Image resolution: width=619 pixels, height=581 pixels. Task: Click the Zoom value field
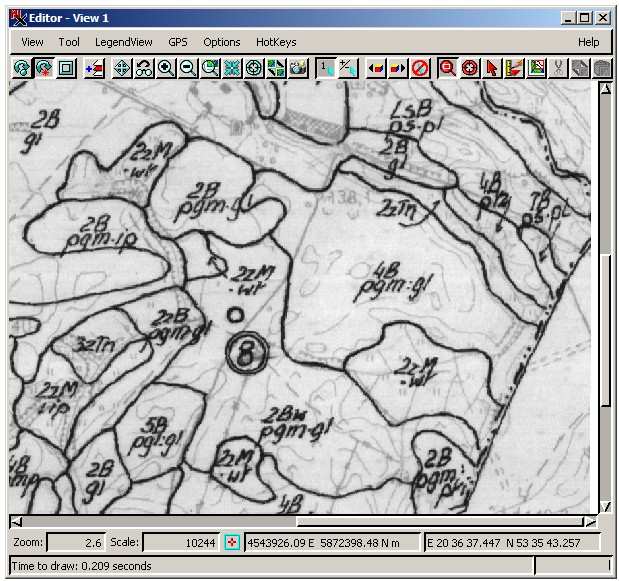point(76,542)
